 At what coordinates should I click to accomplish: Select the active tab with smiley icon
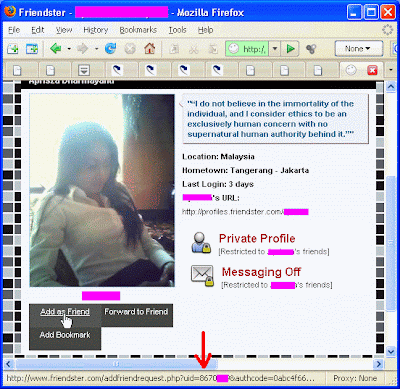point(351,70)
